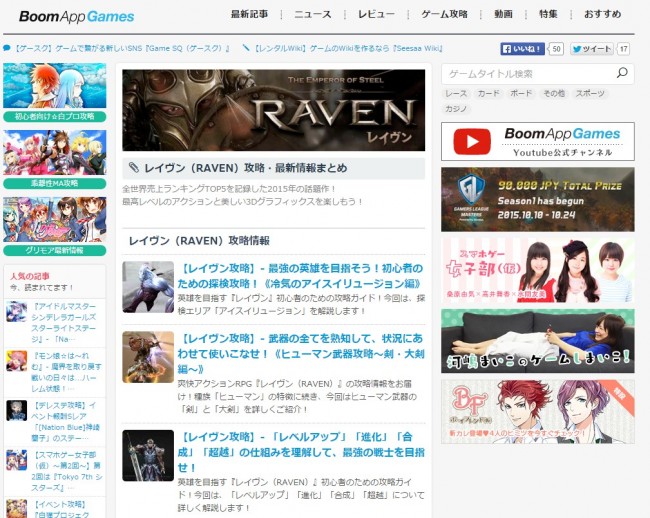Click the magnifier search icon
This screenshot has width=650, height=518.
click(622, 73)
